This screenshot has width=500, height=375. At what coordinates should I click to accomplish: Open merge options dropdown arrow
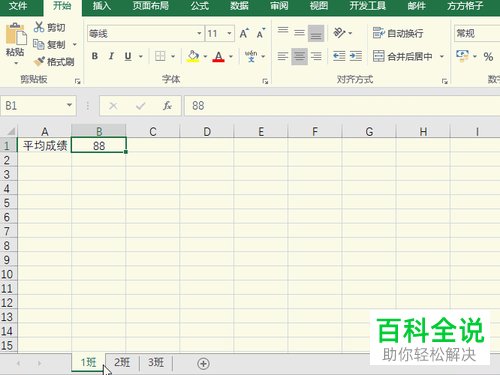(442, 56)
